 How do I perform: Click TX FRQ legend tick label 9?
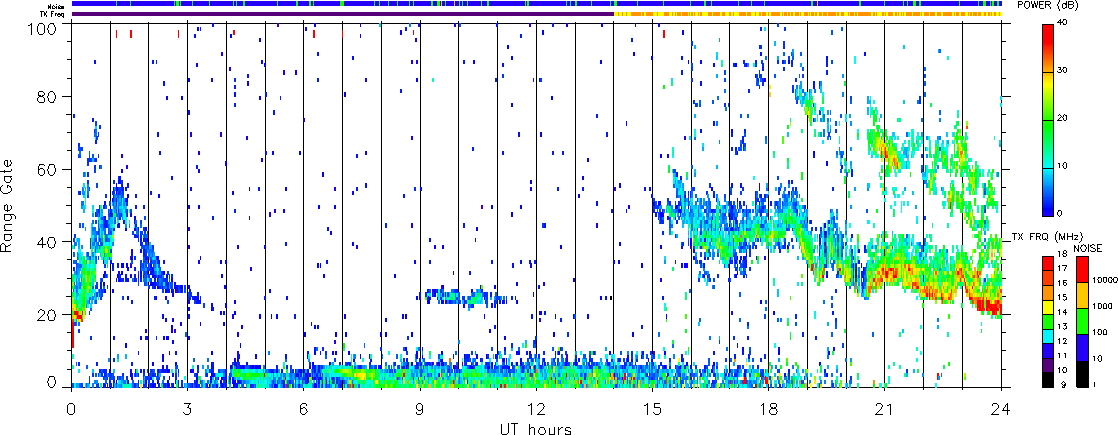pyautogui.click(x=1064, y=384)
